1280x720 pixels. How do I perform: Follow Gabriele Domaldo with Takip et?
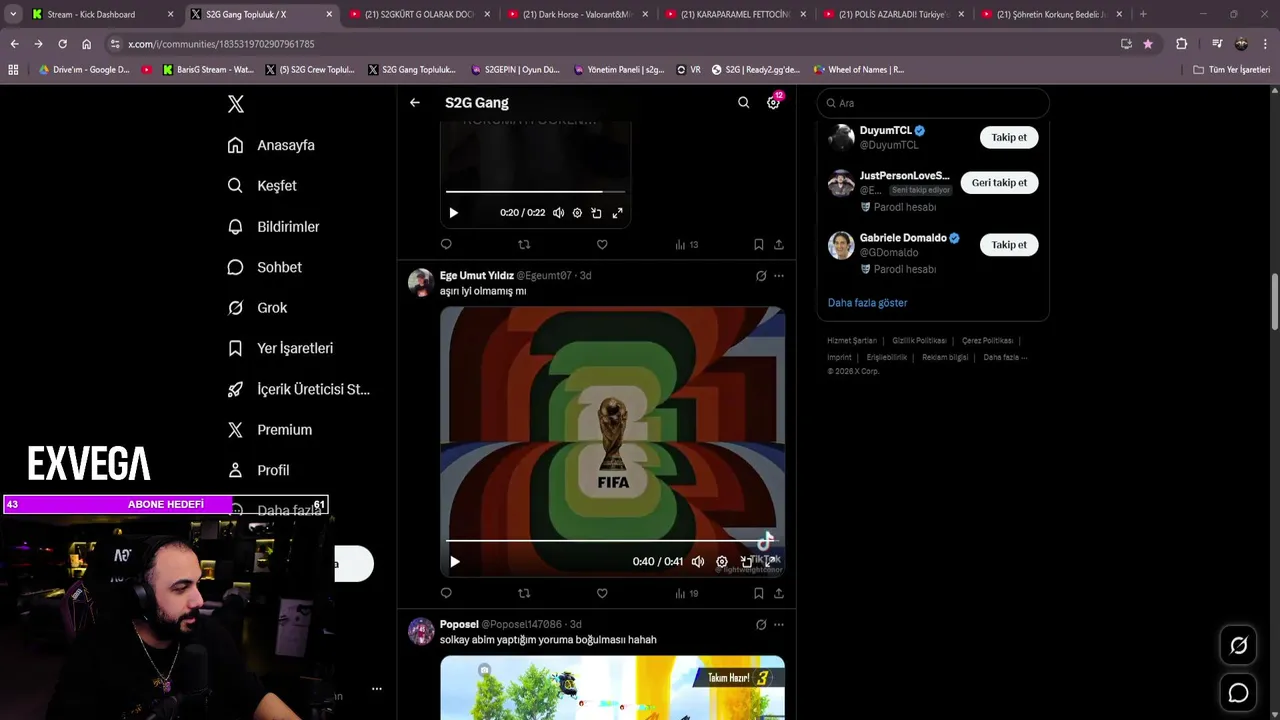(x=1009, y=245)
